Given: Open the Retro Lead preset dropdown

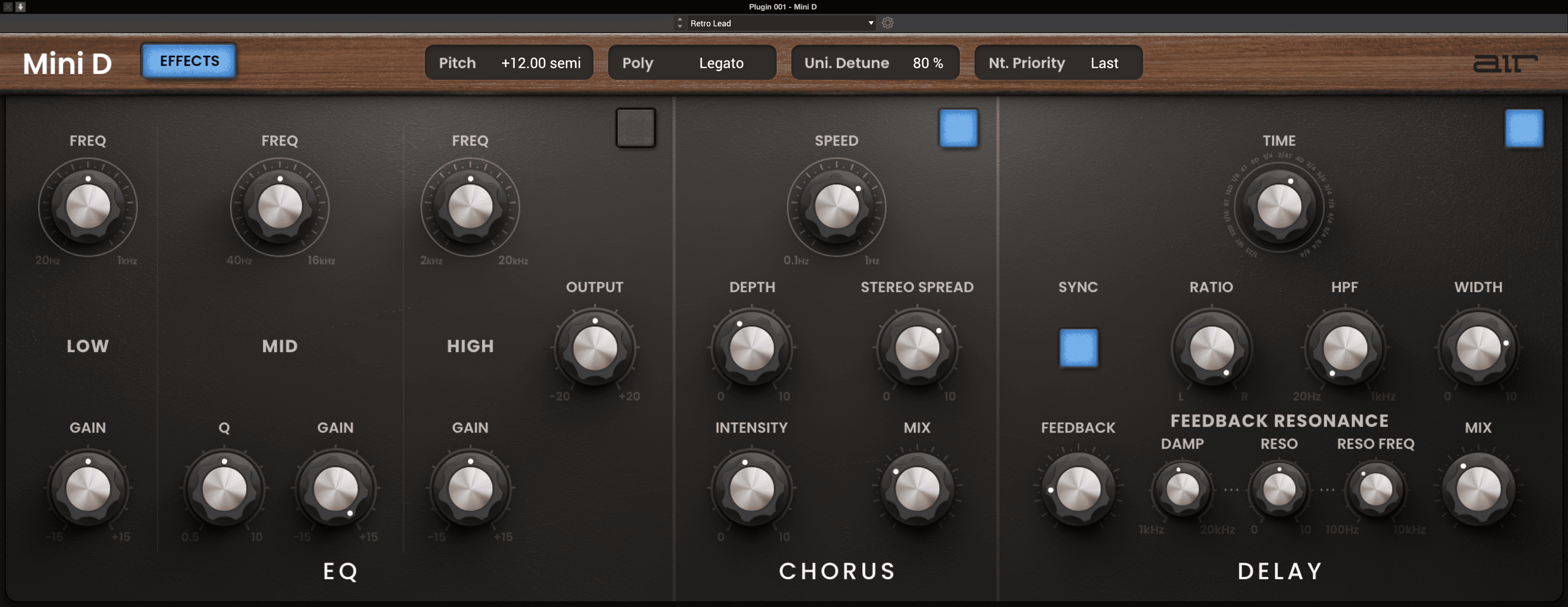Looking at the screenshot, I should [x=781, y=23].
